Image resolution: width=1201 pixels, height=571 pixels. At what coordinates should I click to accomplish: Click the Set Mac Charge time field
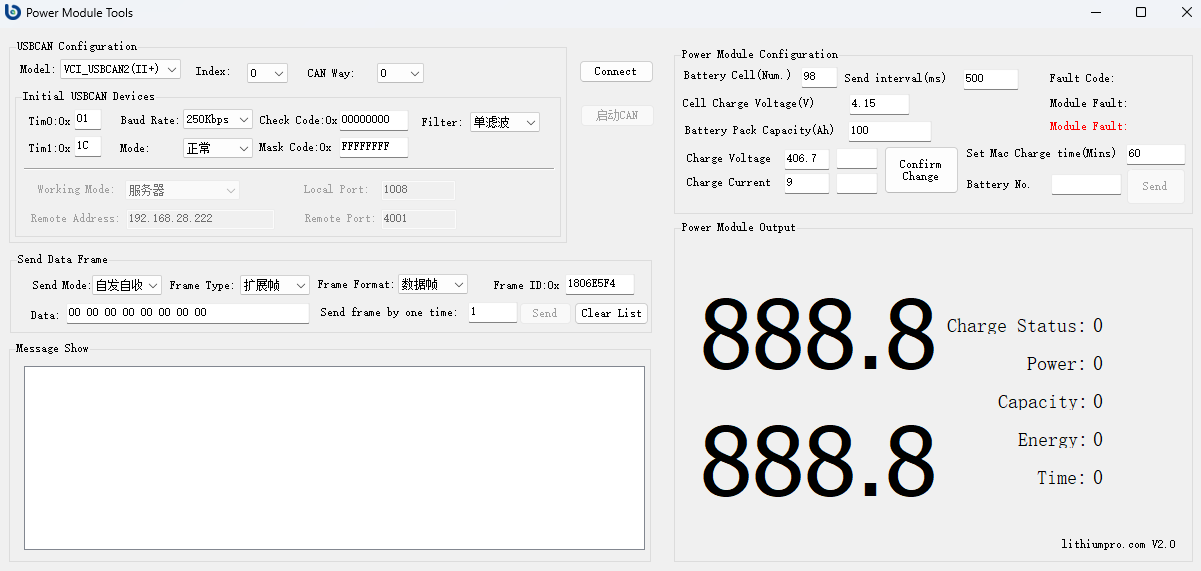click(1155, 155)
